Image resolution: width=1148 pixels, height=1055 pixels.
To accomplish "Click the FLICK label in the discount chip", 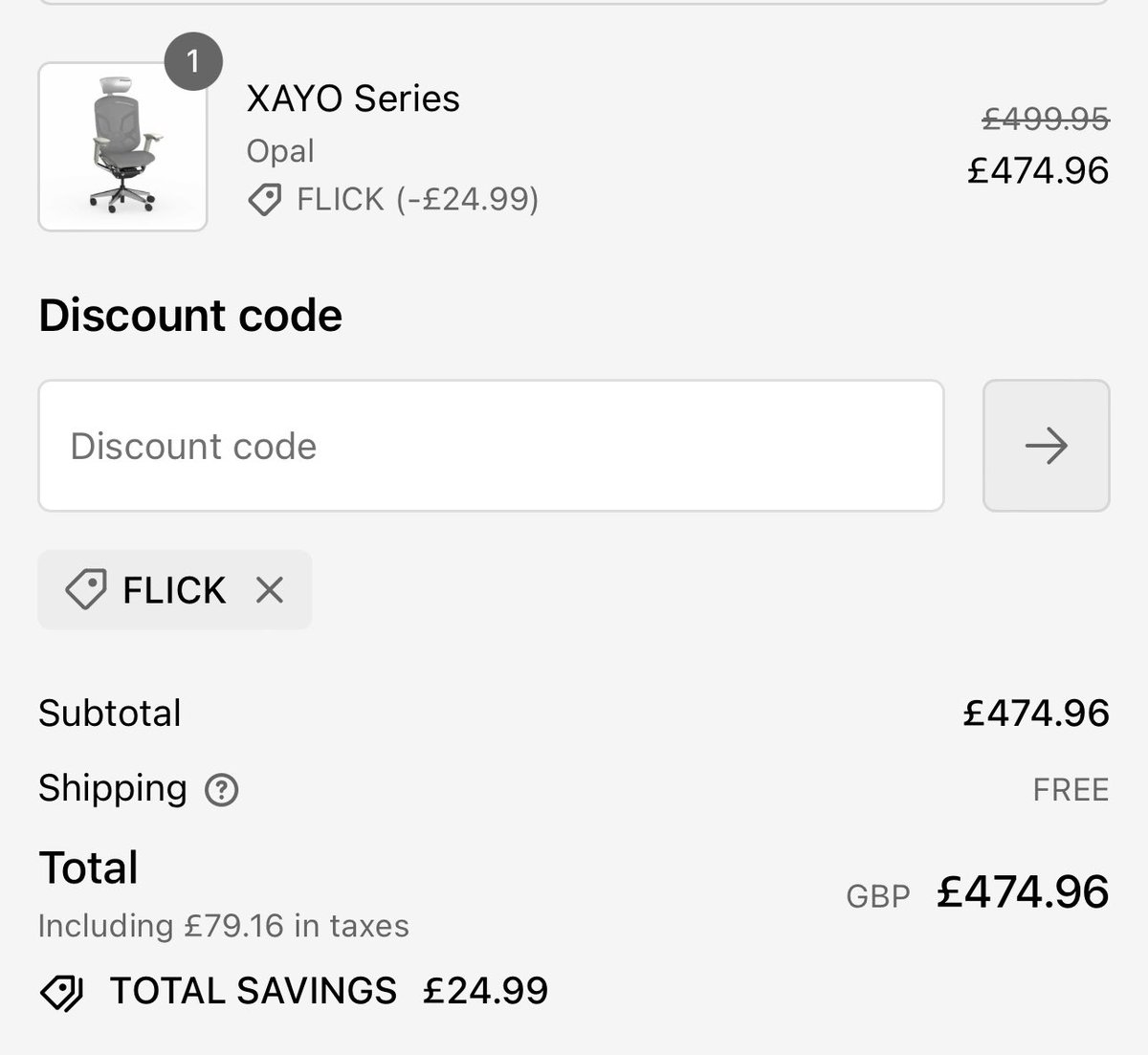I will click(174, 590).
